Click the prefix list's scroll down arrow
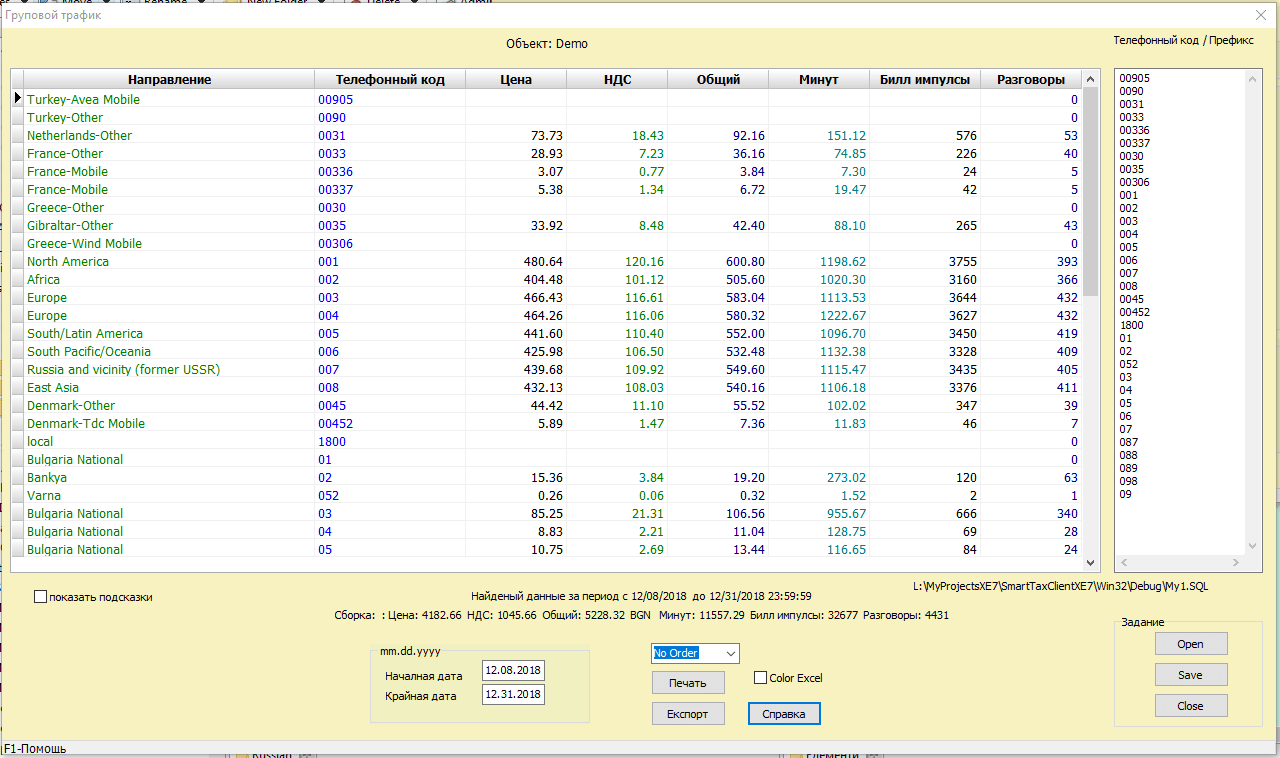 (x=1253, y=545)
